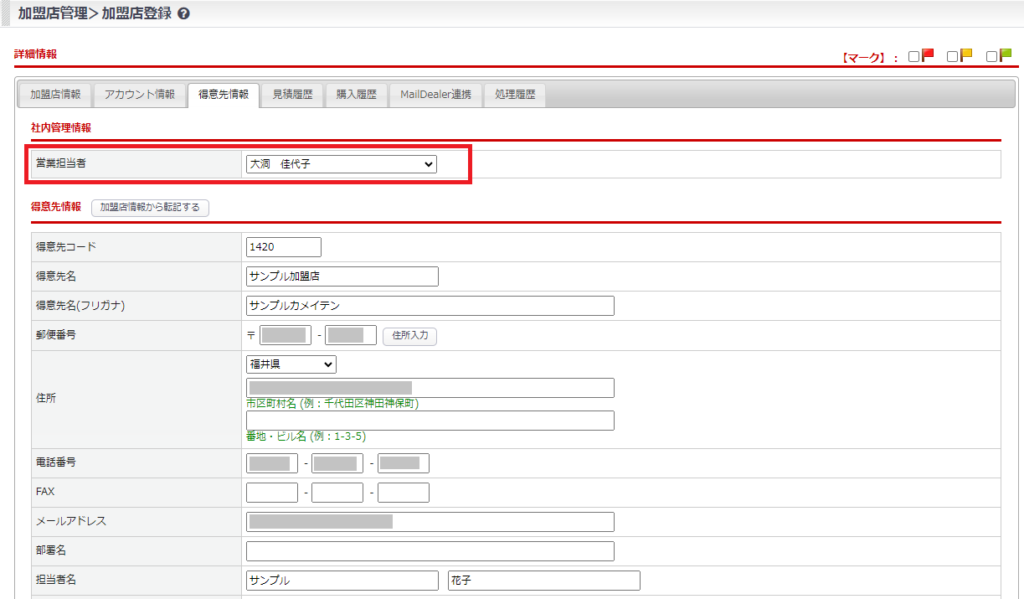
Task: Check the red flag mark checkbox
Action: pos(914,57)
